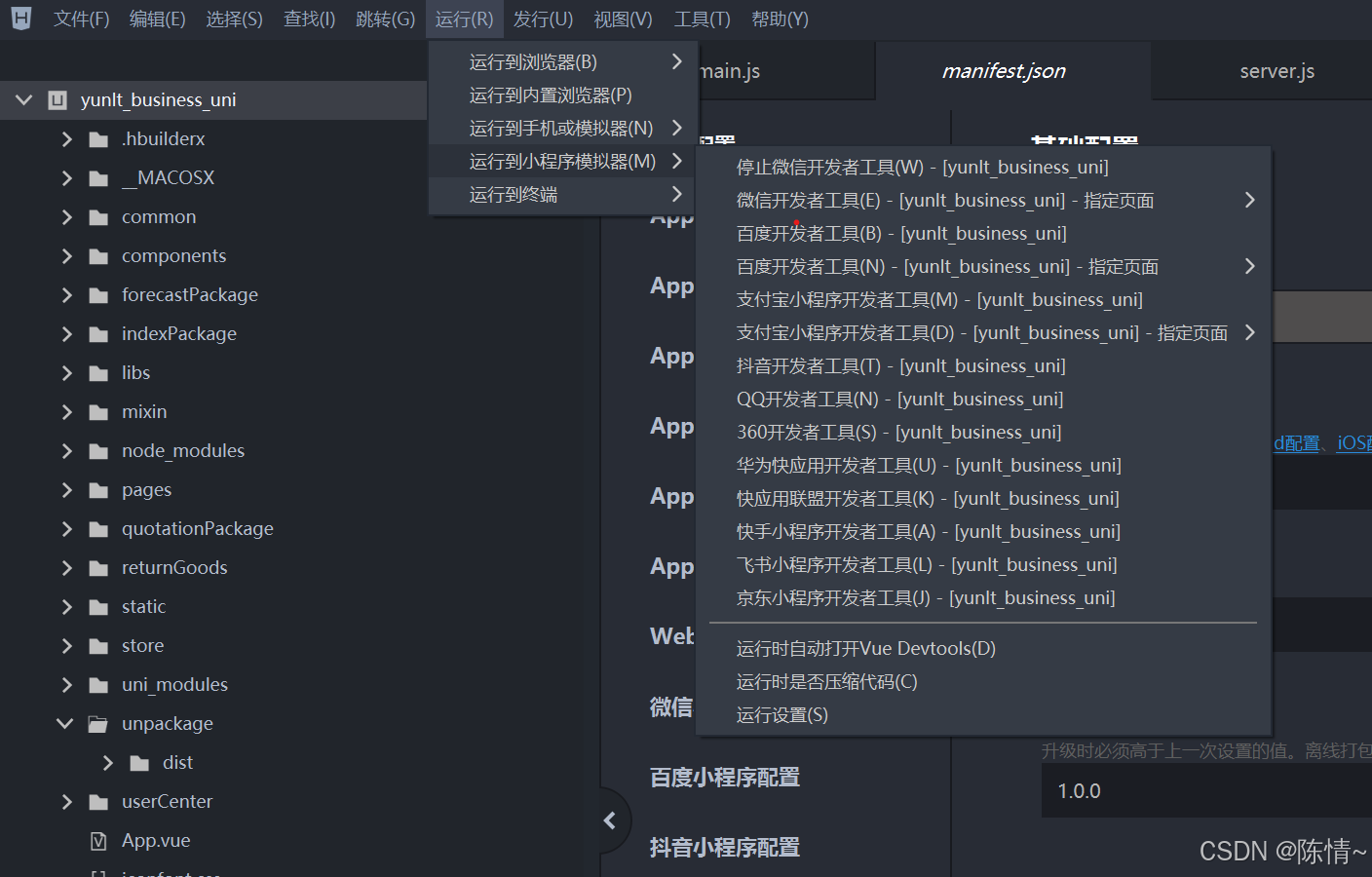Click the indexPackage folder icon
Screen dimensions: 1372x877
click(x=98, y=334)
